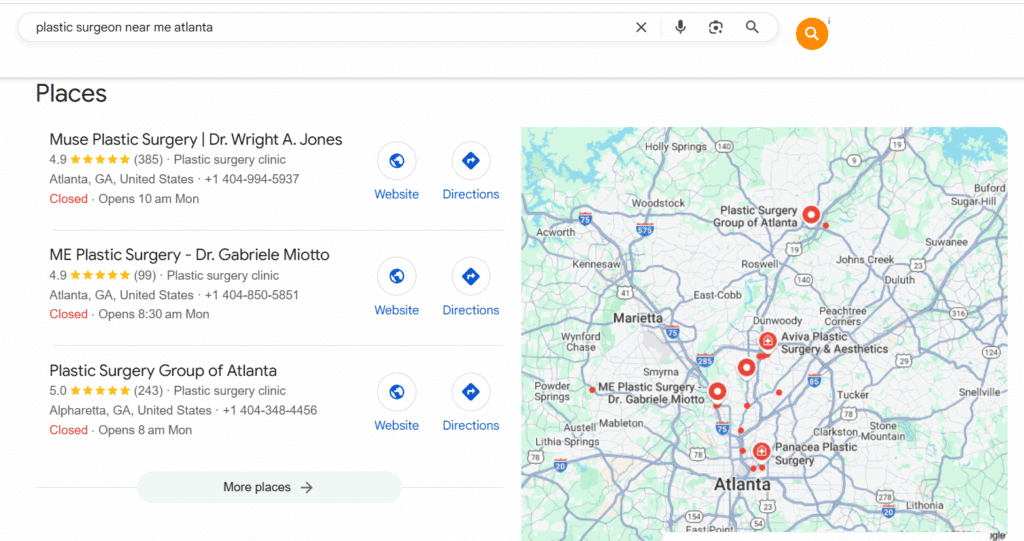1024x541 pixels.
Task: Open the Plastic Surgery Group of Atlanta listing title
Action: point(163,370)
